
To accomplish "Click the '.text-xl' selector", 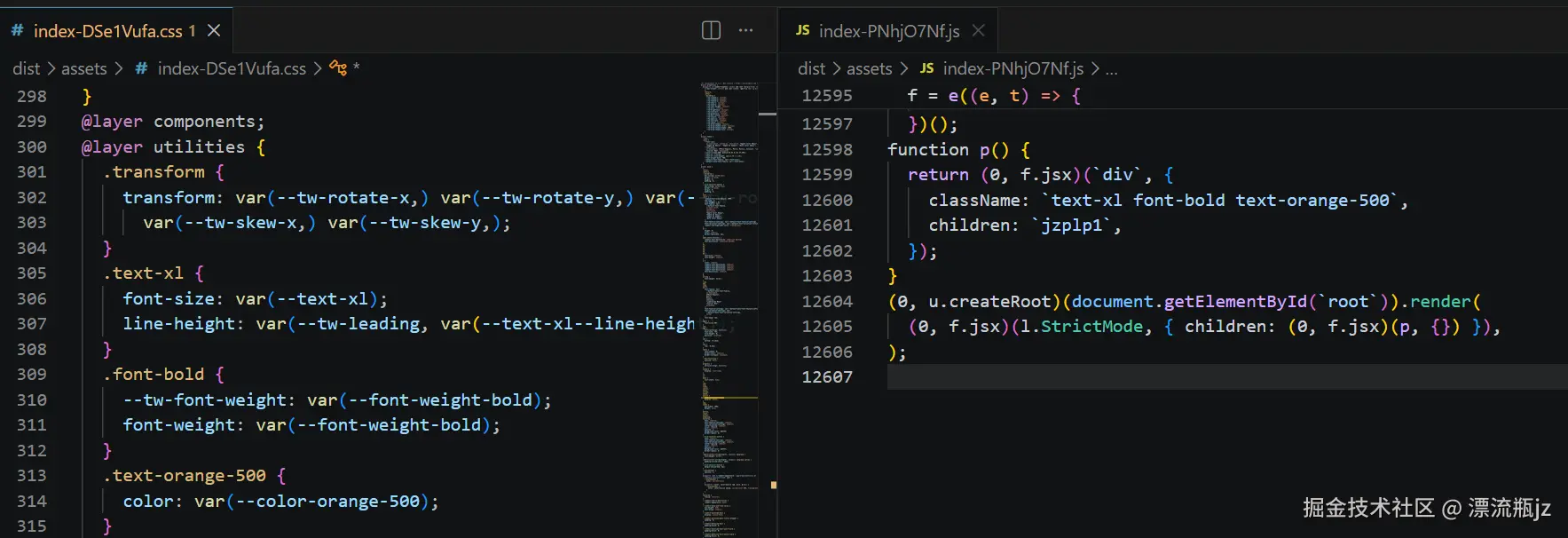I will [143, 273].
